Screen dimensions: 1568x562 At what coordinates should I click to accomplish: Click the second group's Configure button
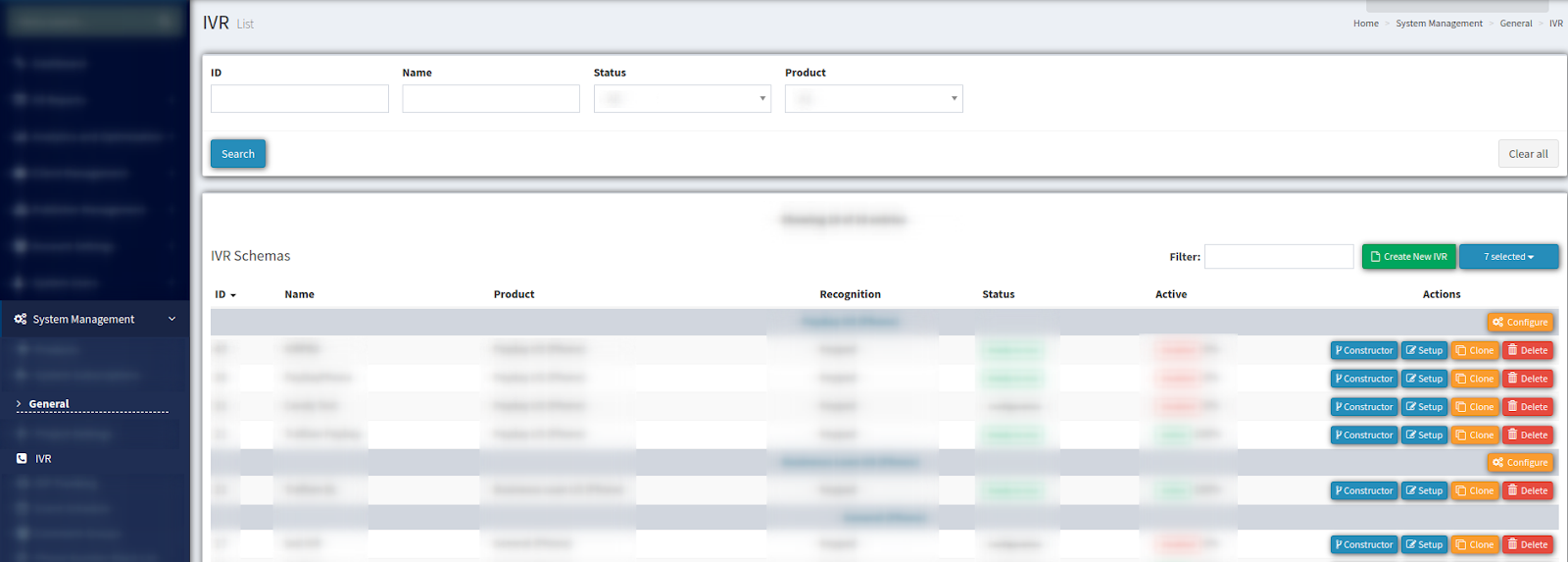pos(1520,463)
